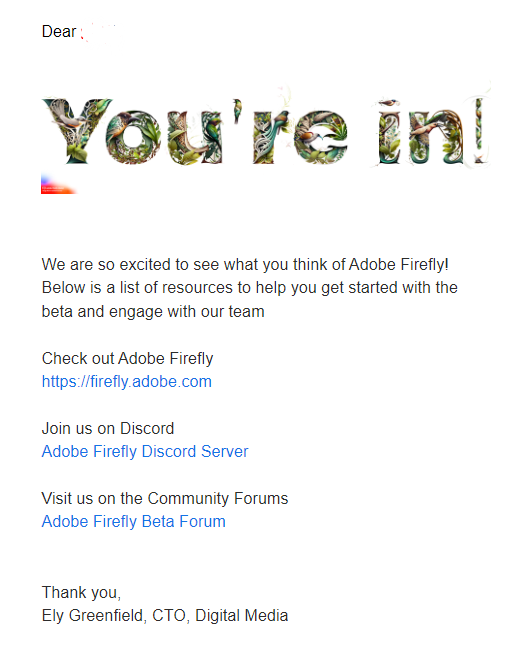The image size is (507, 658).
Task: Click the Join us on Discord heading
Action: coord(108,428)
